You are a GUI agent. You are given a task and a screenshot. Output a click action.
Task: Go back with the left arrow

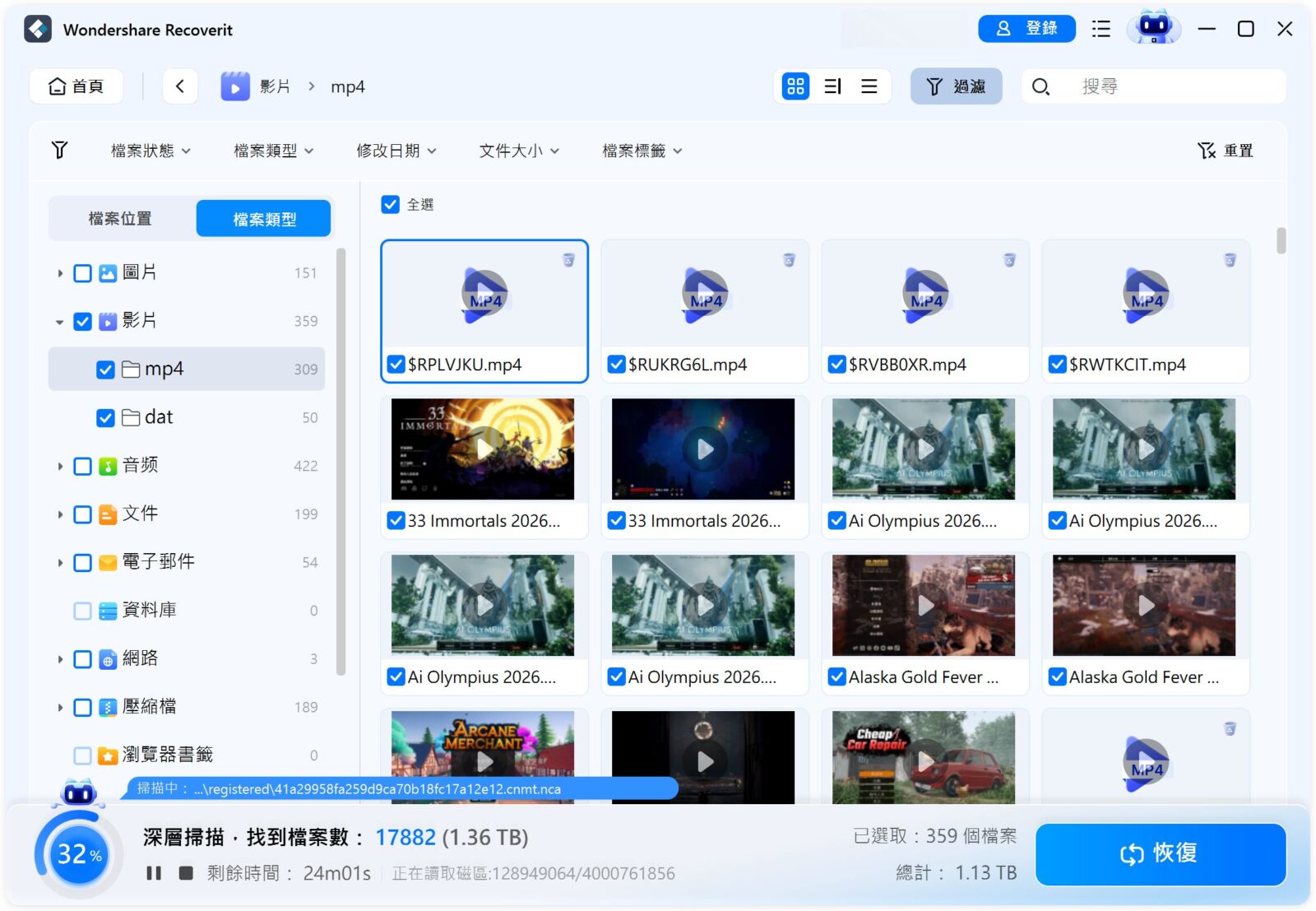pyautogui.click(x=179, y=86)
